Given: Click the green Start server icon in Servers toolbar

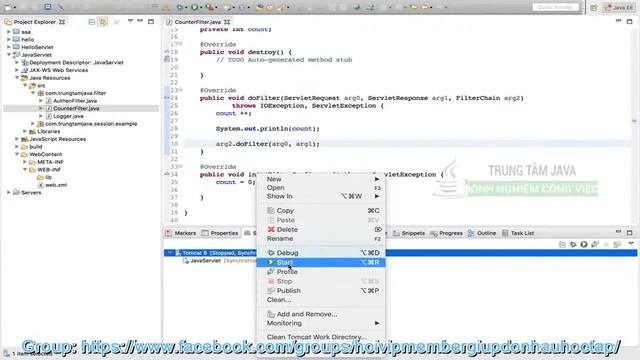Looking at the screenshot, I should click(x=584, y=244).
